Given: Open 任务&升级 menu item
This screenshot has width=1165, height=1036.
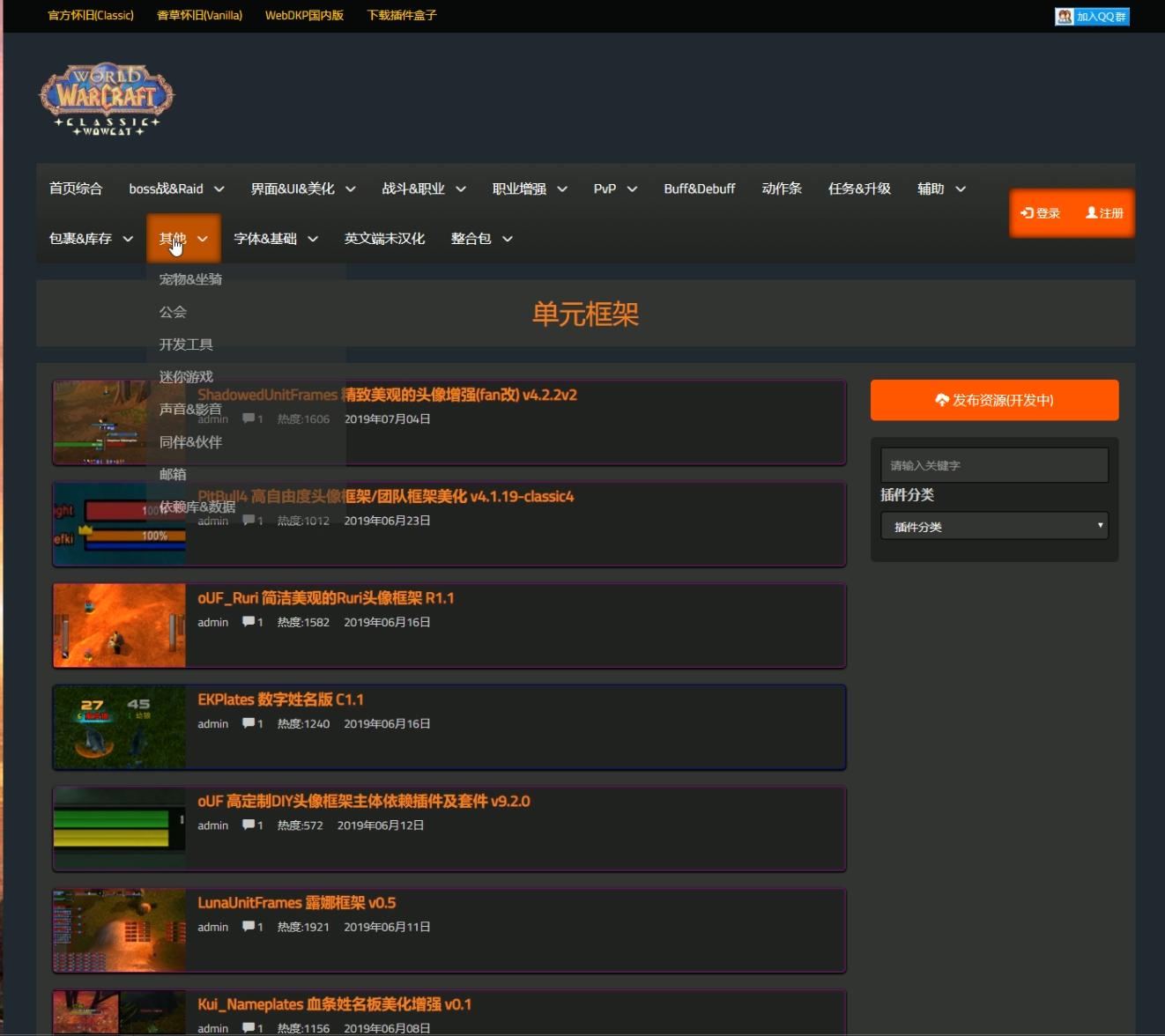Looking at the screenshot, I should pos(859,189).
